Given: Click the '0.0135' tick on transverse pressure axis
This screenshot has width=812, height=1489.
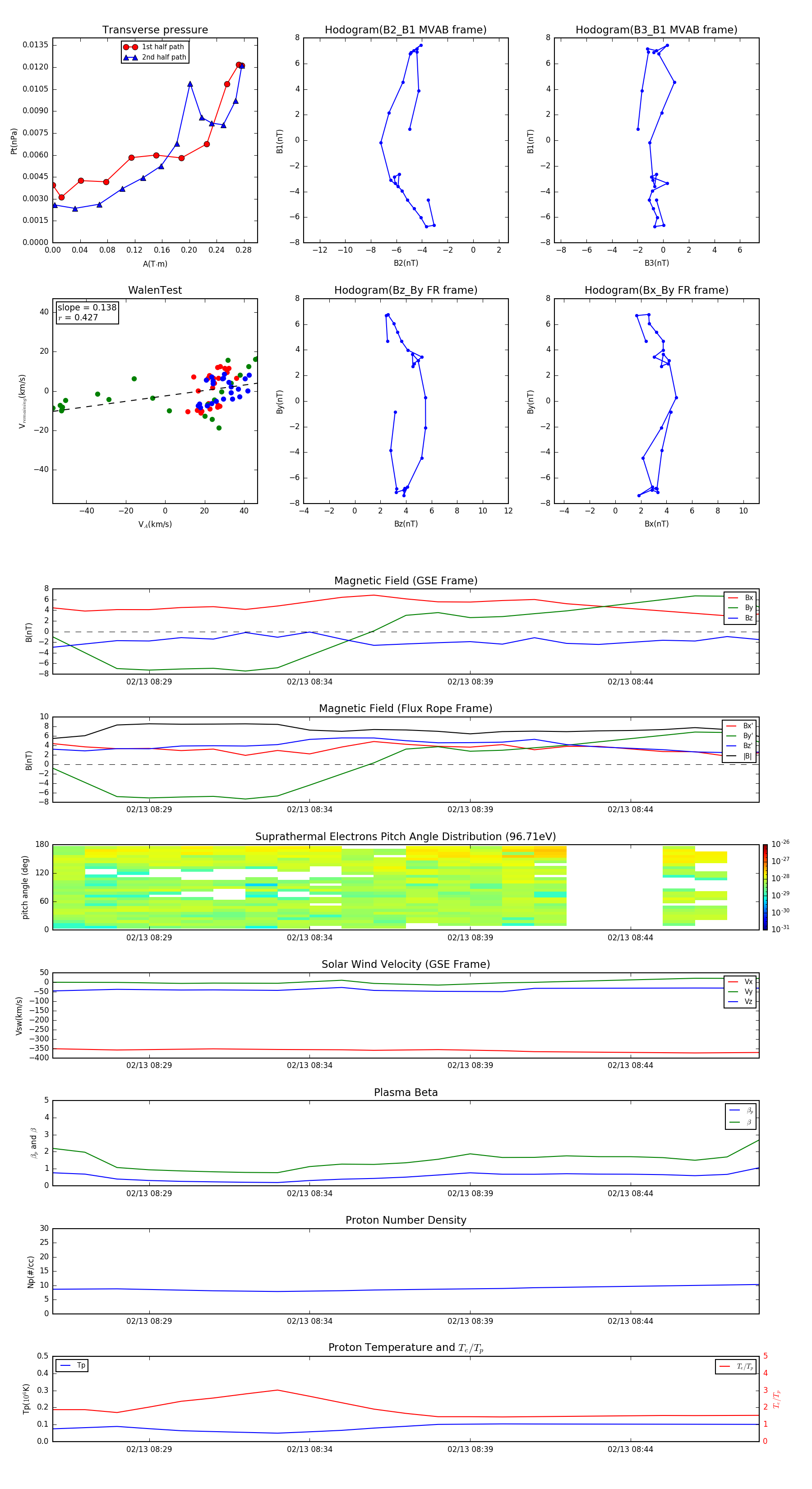Looking at the screenshot, I should [x=35, y=45].
